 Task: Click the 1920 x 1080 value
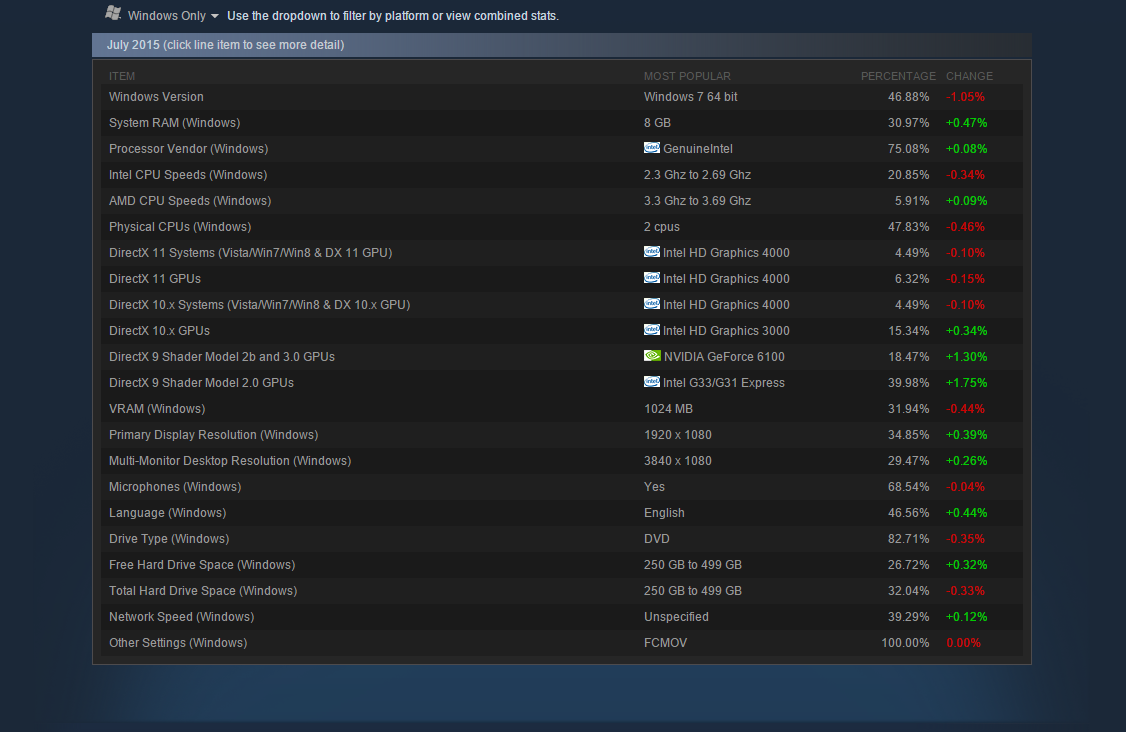tap(677, 435)
